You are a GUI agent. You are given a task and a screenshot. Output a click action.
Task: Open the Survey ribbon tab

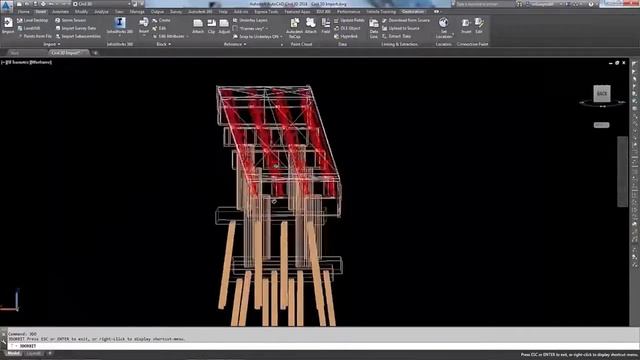point(176,12)
